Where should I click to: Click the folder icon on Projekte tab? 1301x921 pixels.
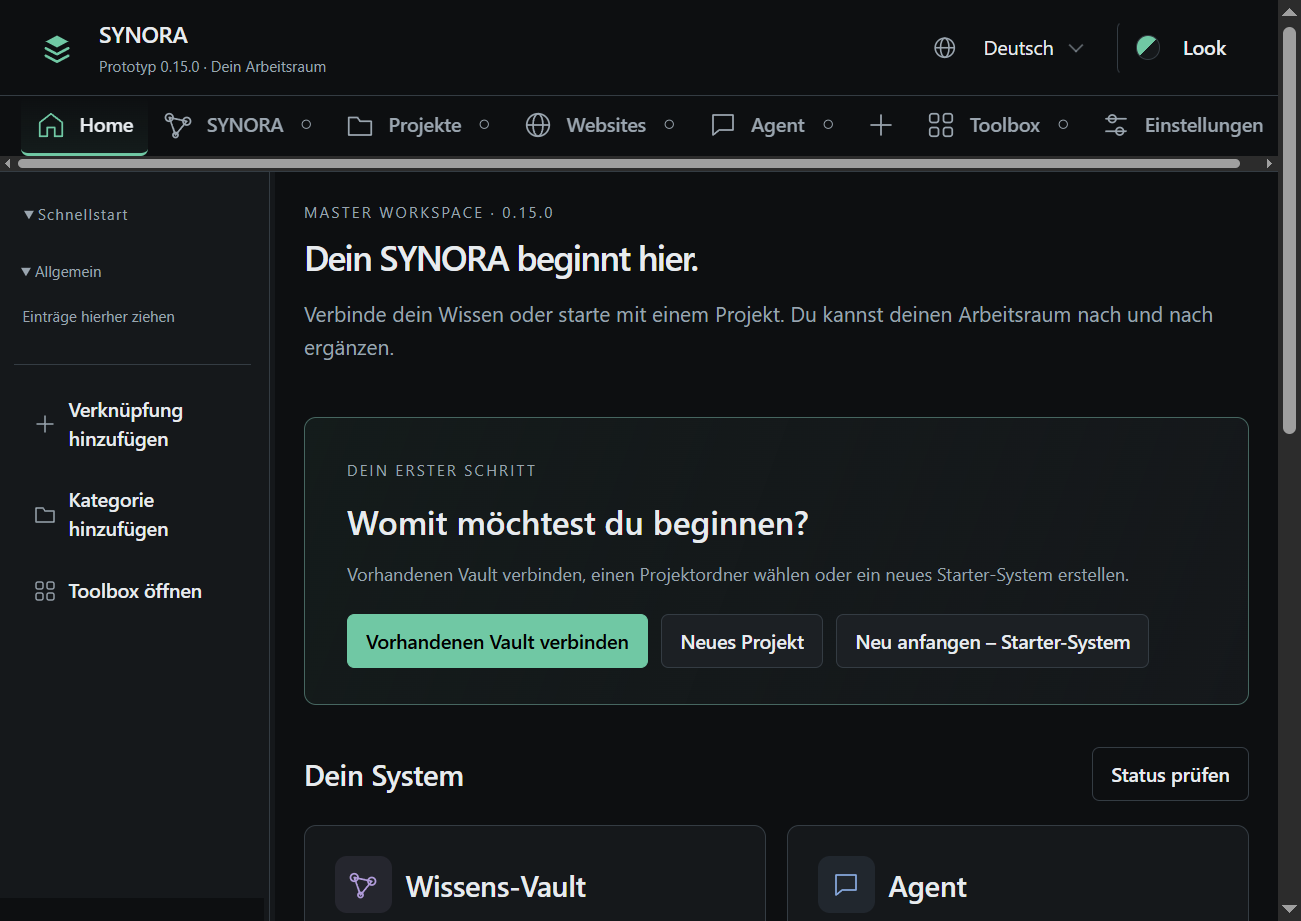pyautogui.click(x=360, y=125)
